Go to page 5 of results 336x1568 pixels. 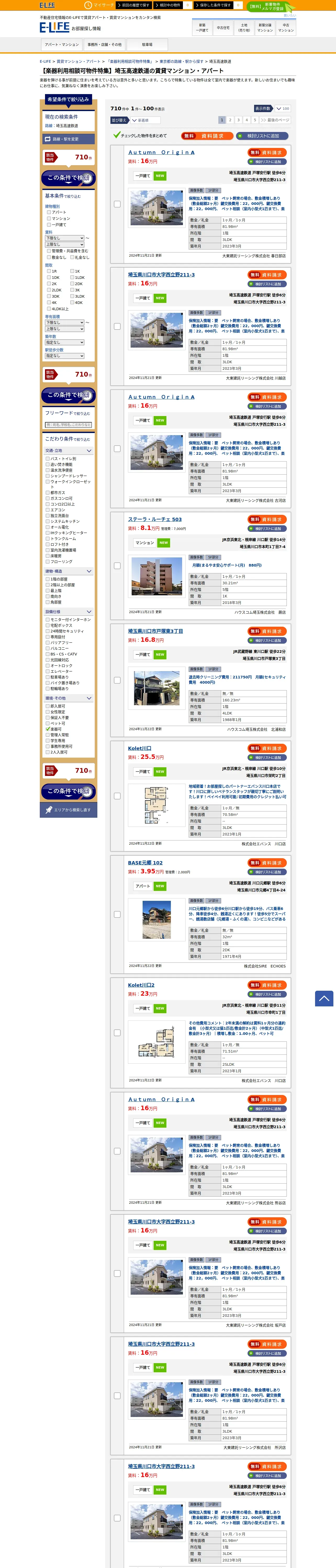click(255, 120)
